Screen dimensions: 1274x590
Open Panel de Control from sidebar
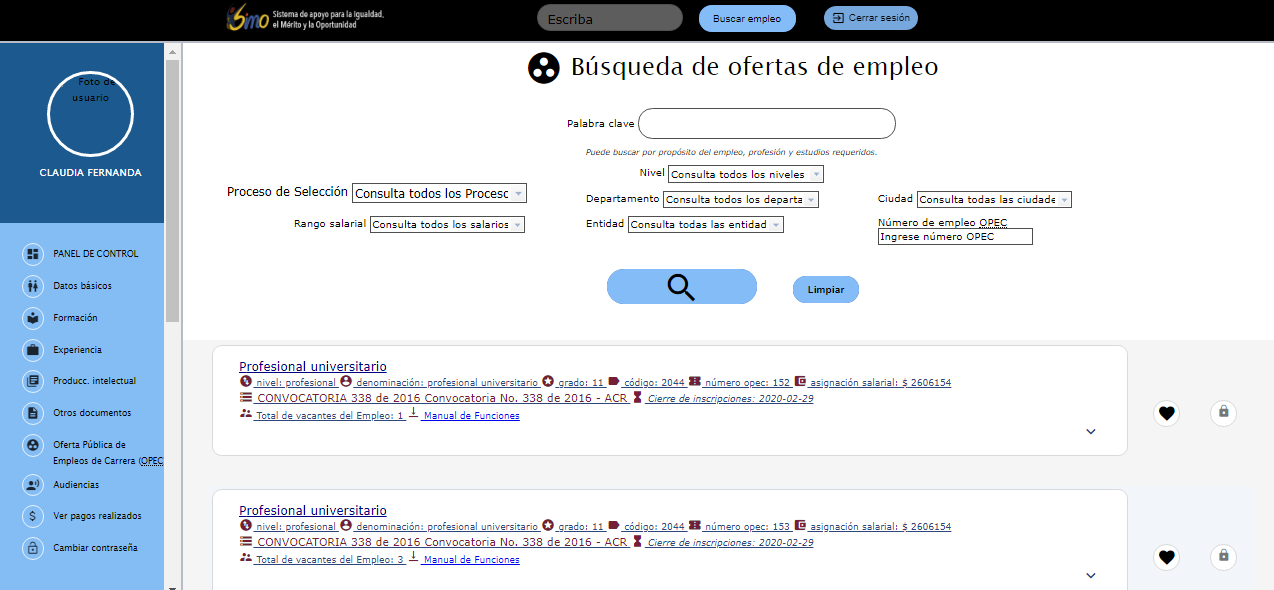point(95,254)
